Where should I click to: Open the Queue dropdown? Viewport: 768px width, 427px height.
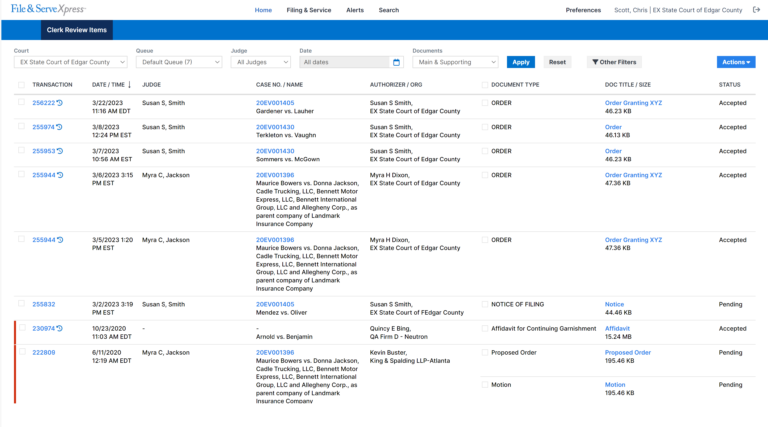[x=179, y=62]
